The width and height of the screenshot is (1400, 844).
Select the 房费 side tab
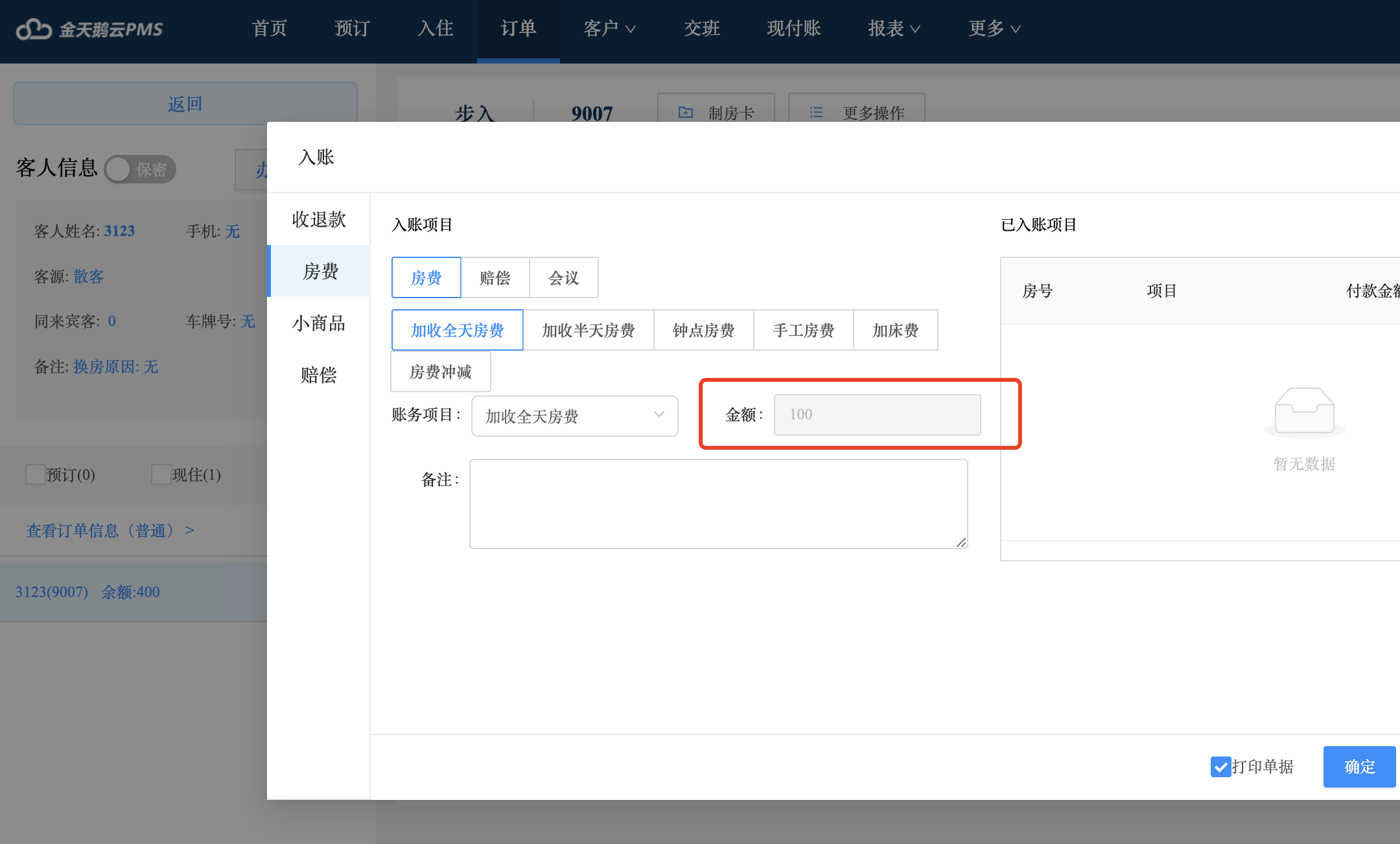pos(319,271)
